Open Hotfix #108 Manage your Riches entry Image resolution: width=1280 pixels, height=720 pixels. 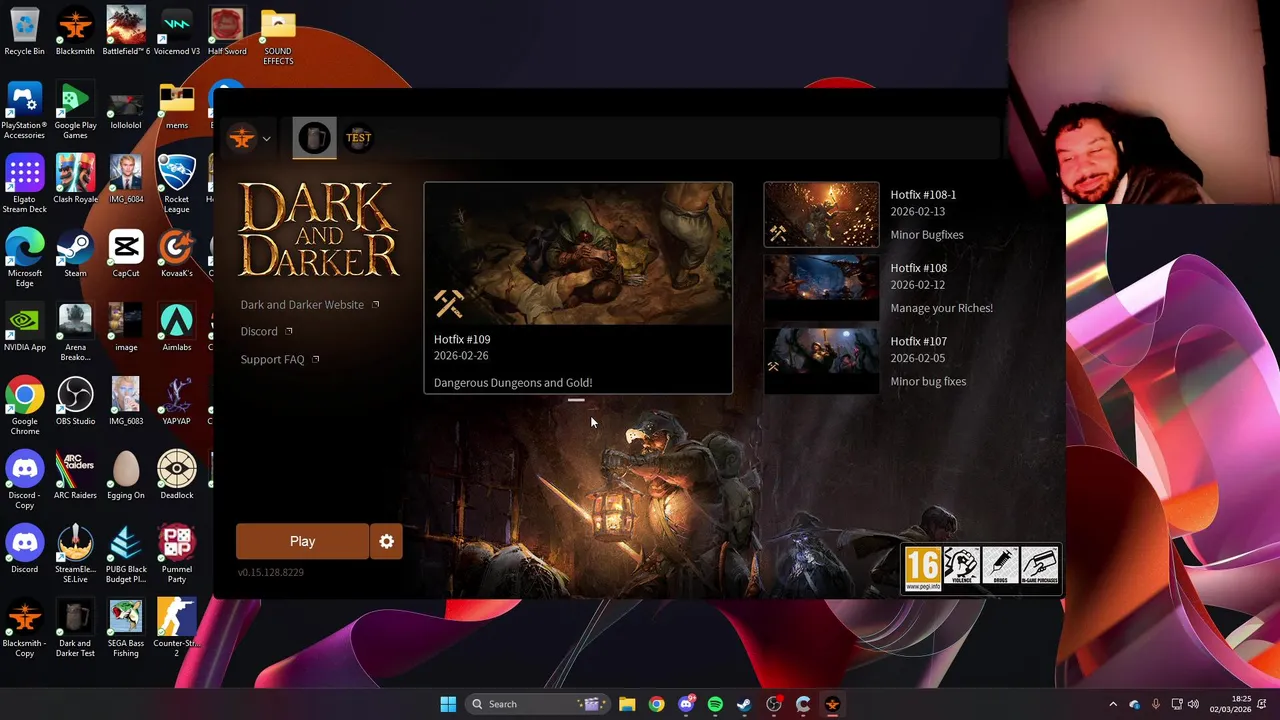[879, 288]
